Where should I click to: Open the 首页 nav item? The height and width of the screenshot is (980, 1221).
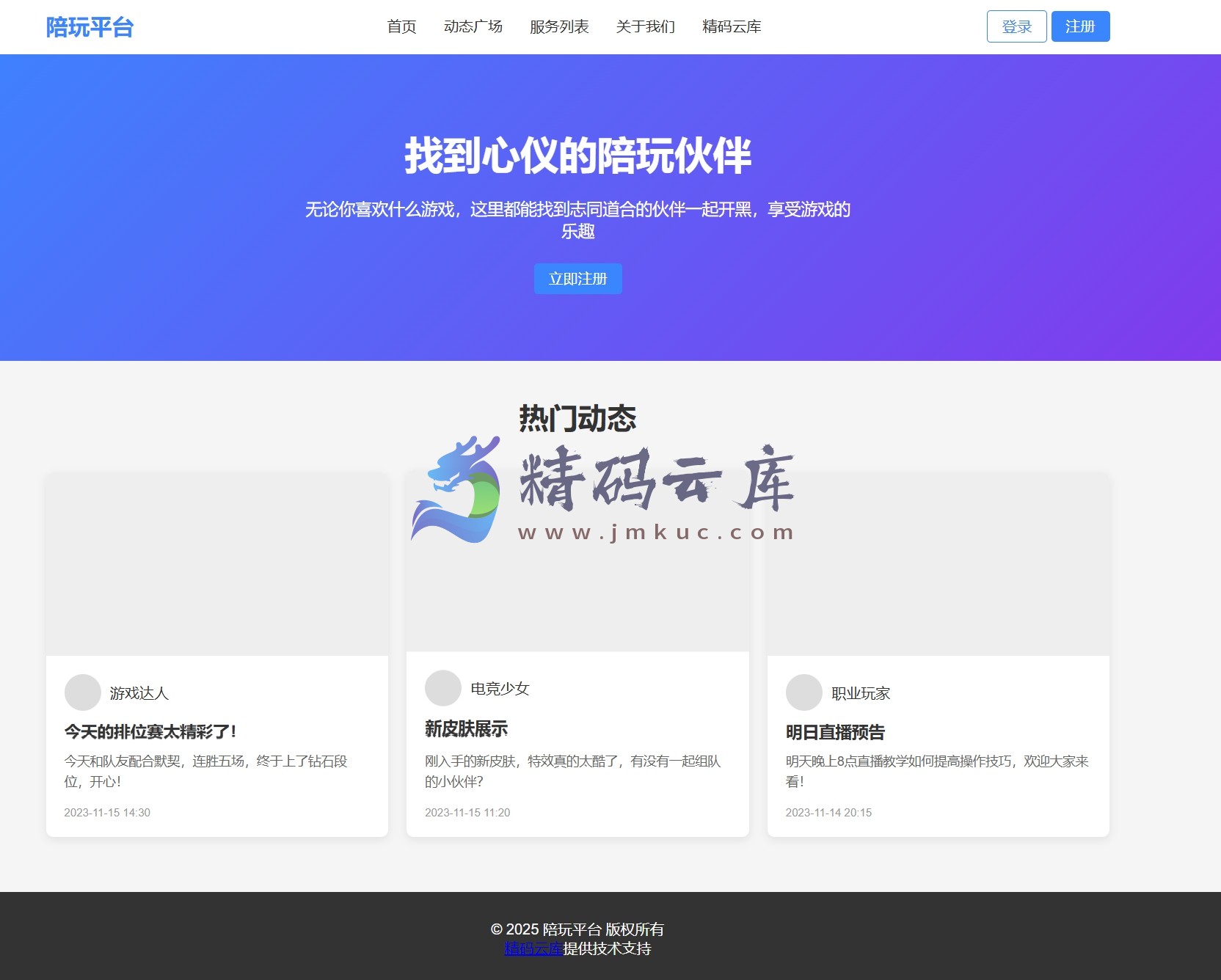click(401, 26)
